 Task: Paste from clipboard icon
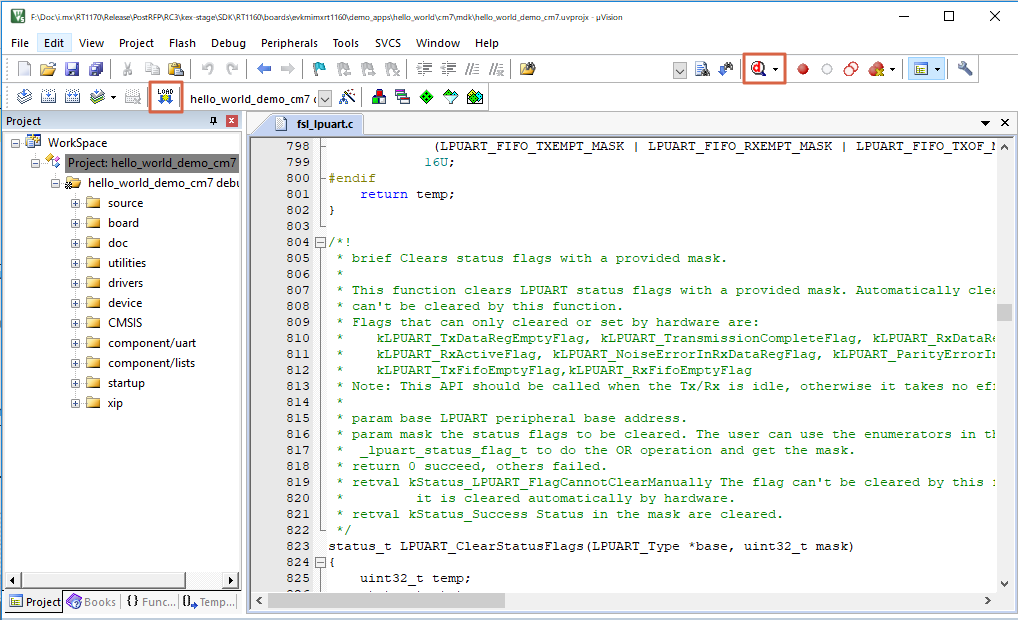point(175,69)
